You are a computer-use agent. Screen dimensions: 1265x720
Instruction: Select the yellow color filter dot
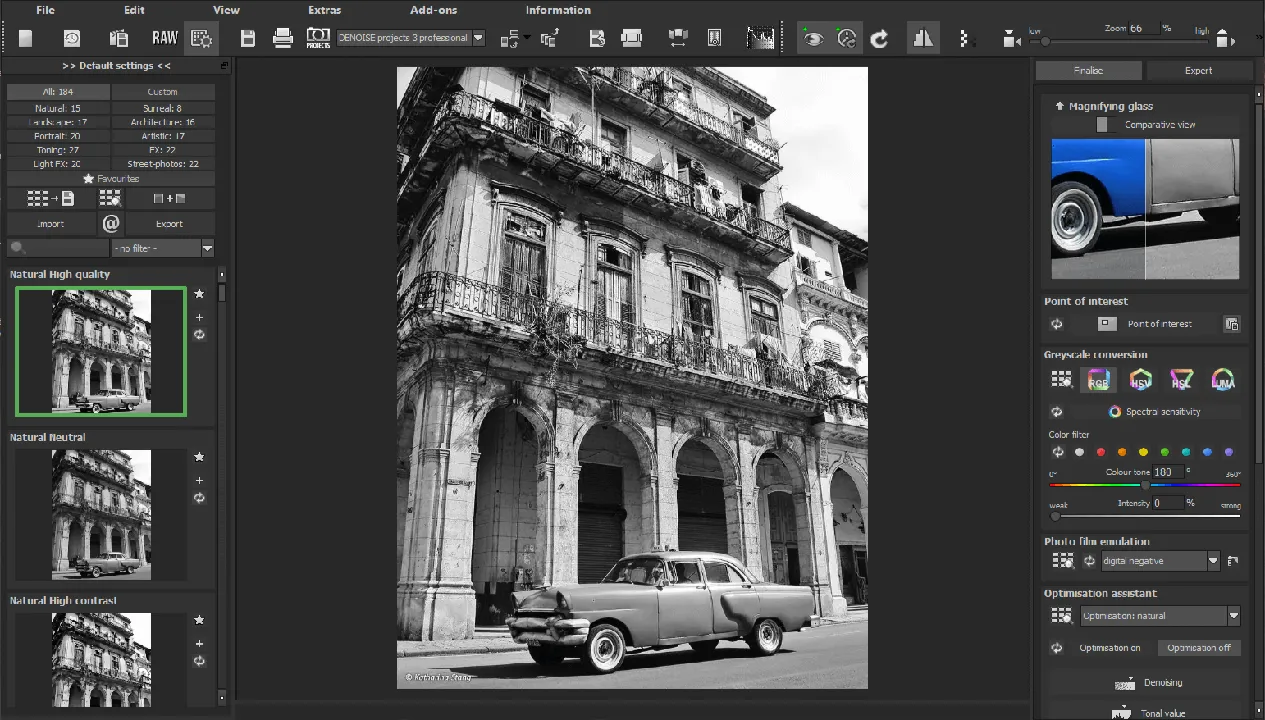coord(1143,452)
